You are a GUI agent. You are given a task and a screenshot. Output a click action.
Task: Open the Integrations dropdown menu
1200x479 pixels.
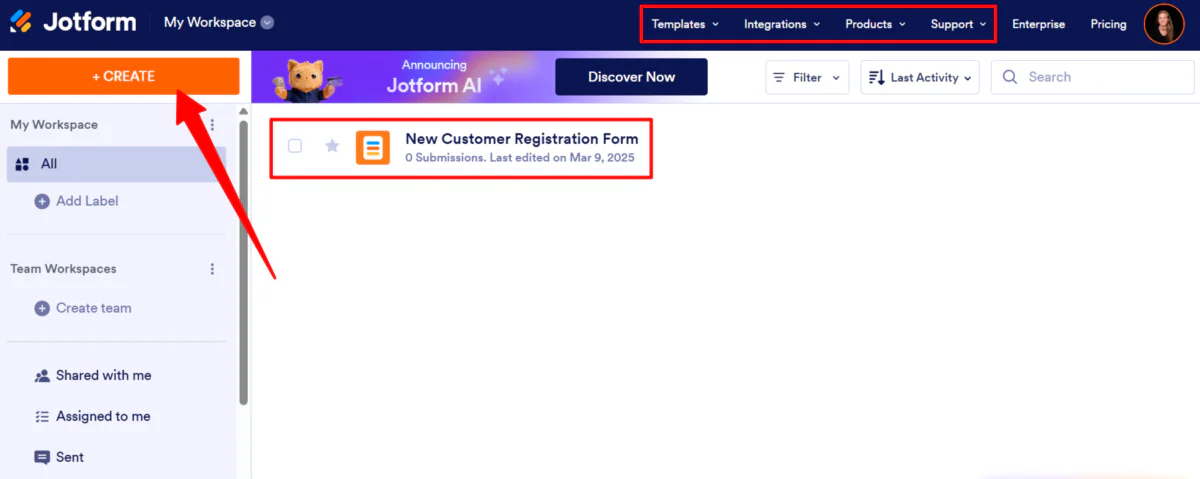782,24
